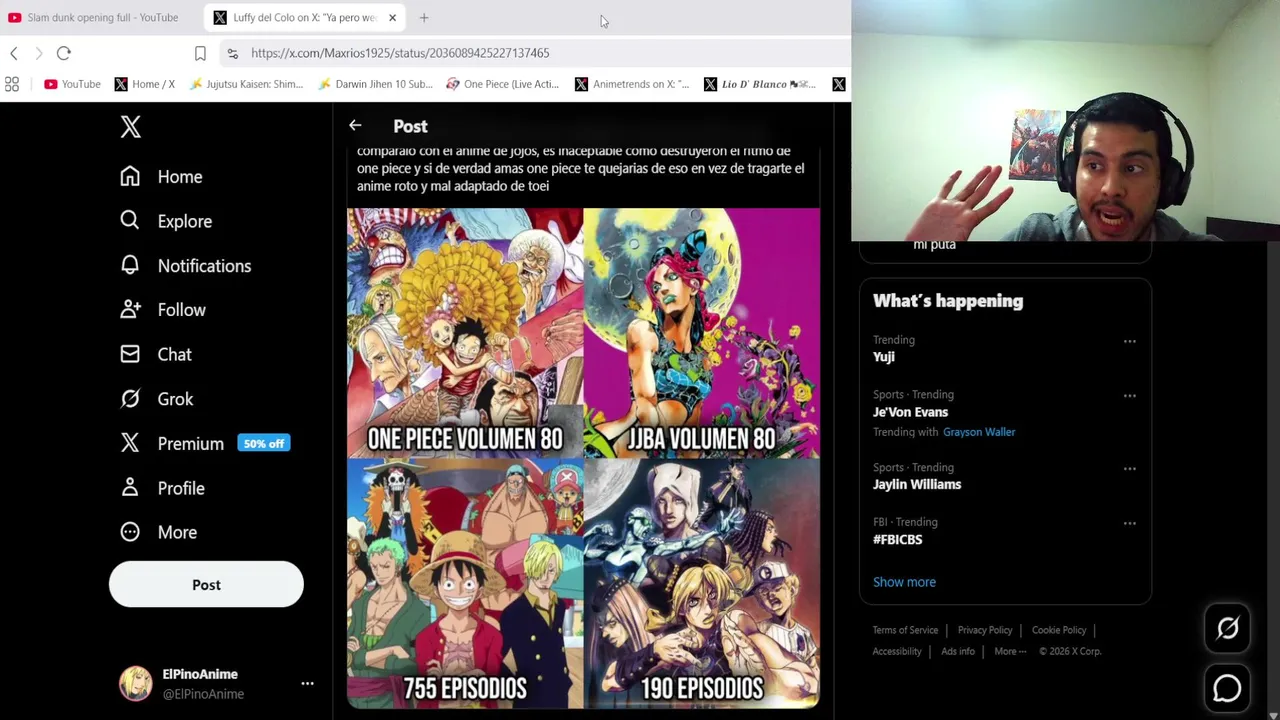Open options for Jaylin Williams trend
Screen dimensions: 1280x720
click(1130, 468)
